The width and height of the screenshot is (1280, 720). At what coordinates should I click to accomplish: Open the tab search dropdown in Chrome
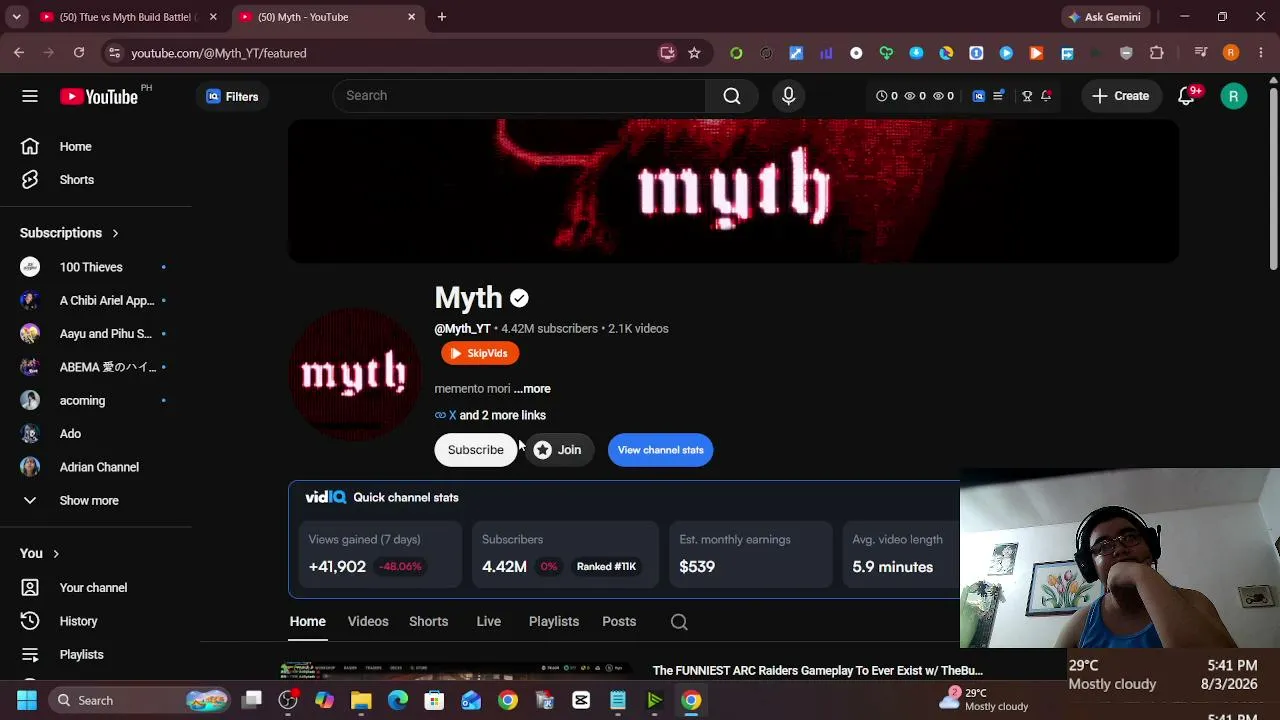(16, 17)
